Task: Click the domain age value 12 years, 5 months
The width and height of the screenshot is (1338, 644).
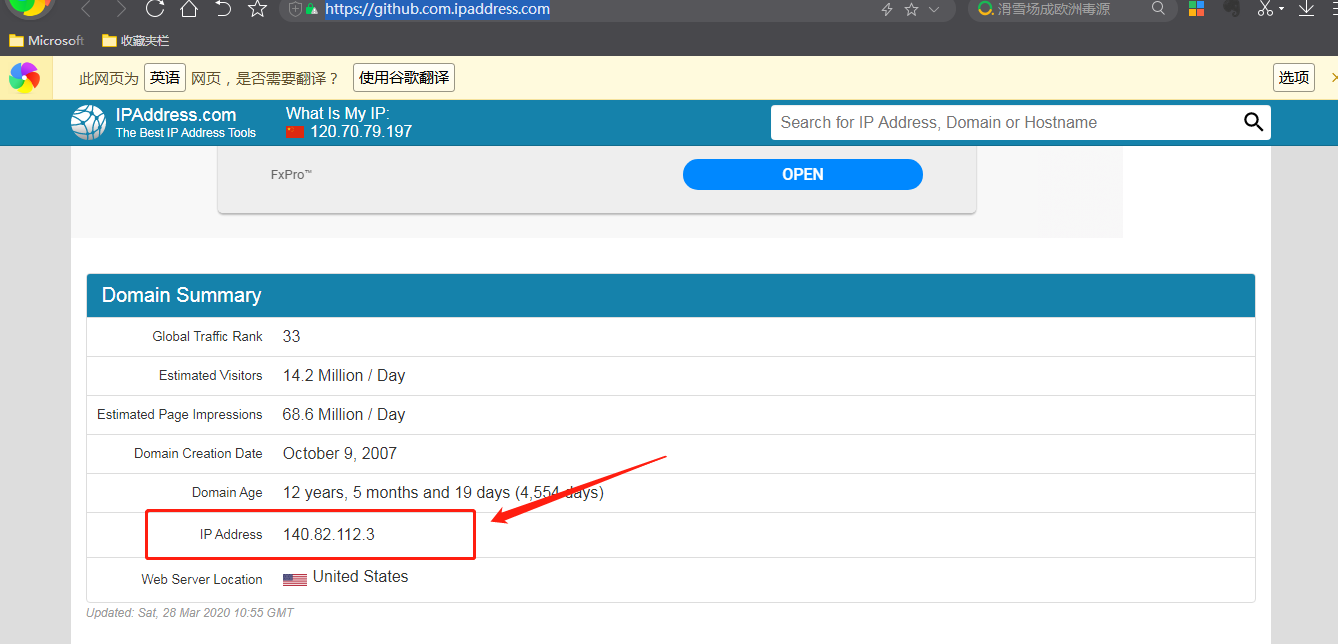Action: click(x=443, y=492)
